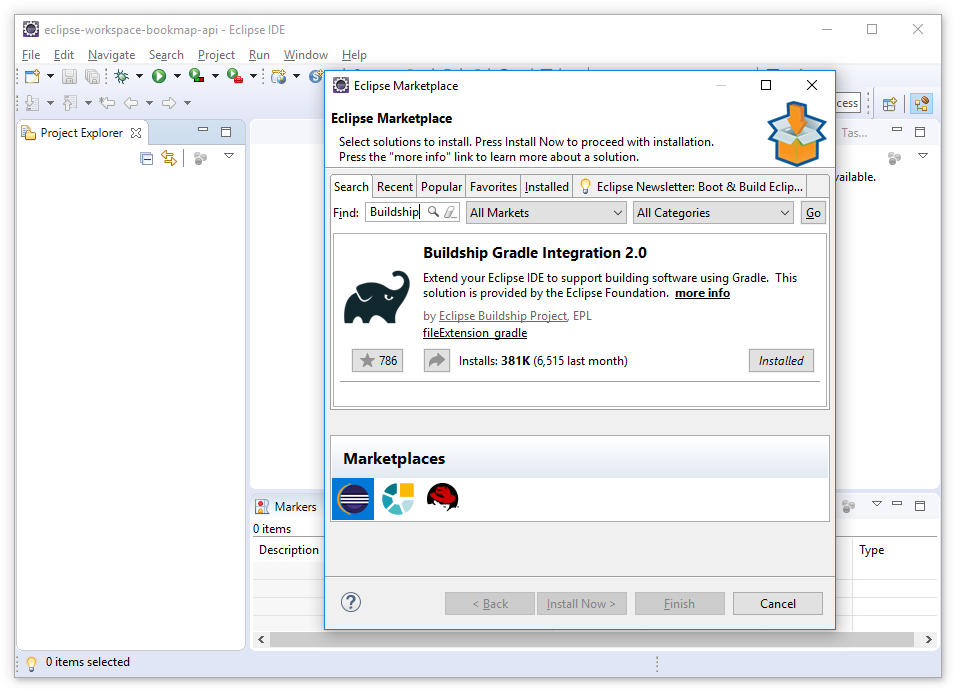Click the Find search text field

tap(395, 212)
